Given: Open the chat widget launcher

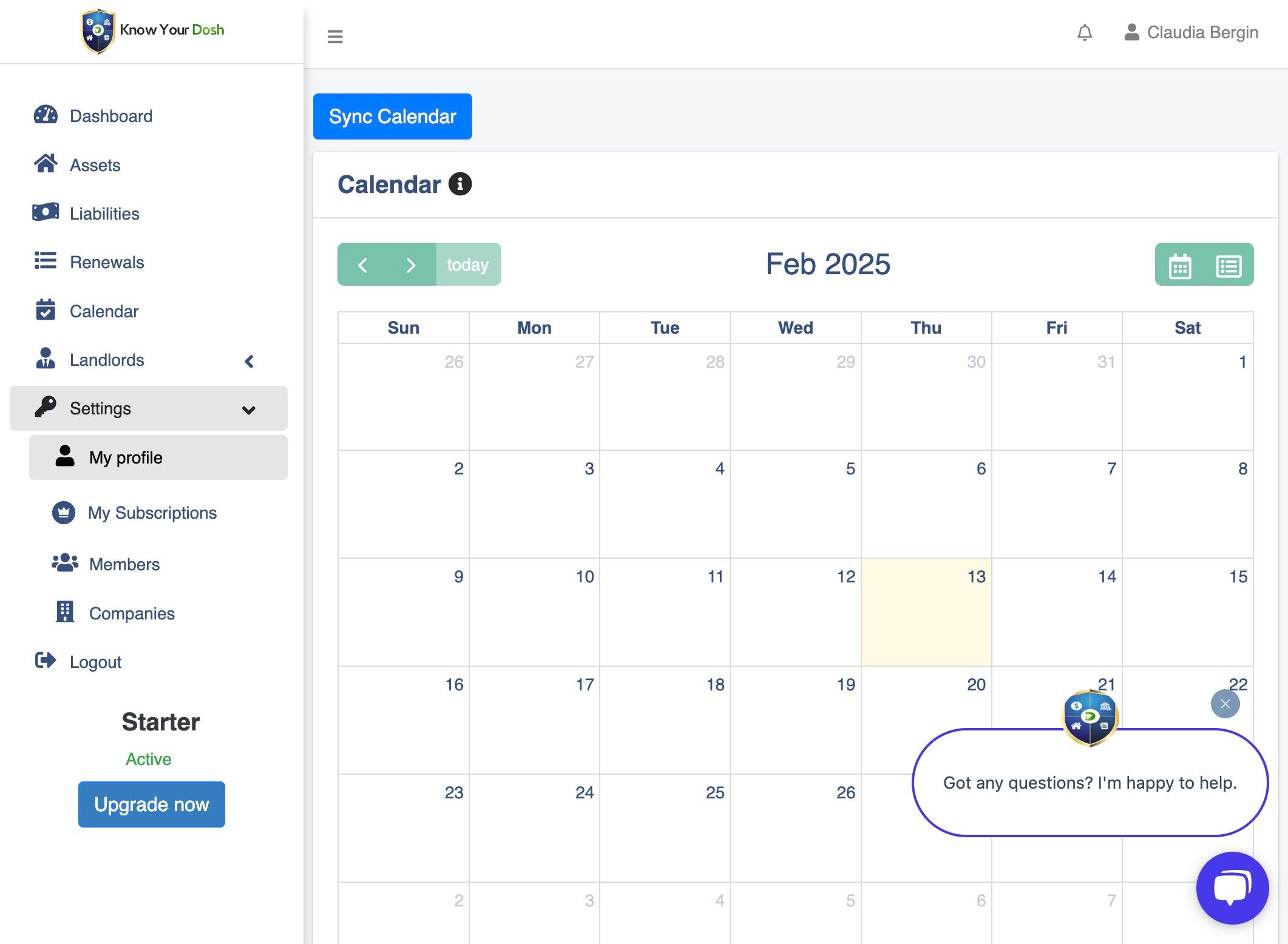Looking at the screenshot, I should [x=1232, y=888].
